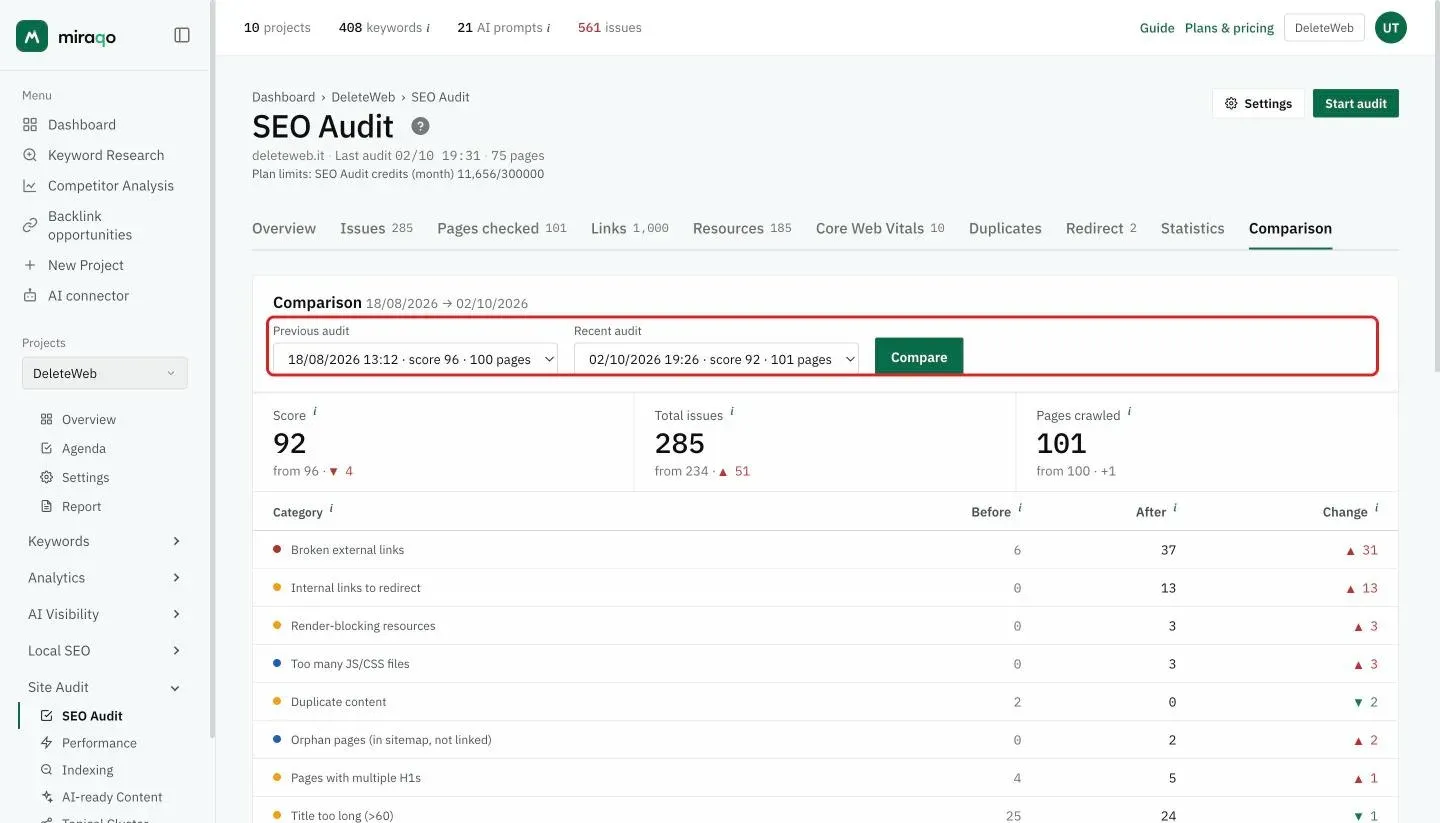Click the Indexing search icon
The height and width of the screenshot is (823, 1440).
click(x=46, y=770)
